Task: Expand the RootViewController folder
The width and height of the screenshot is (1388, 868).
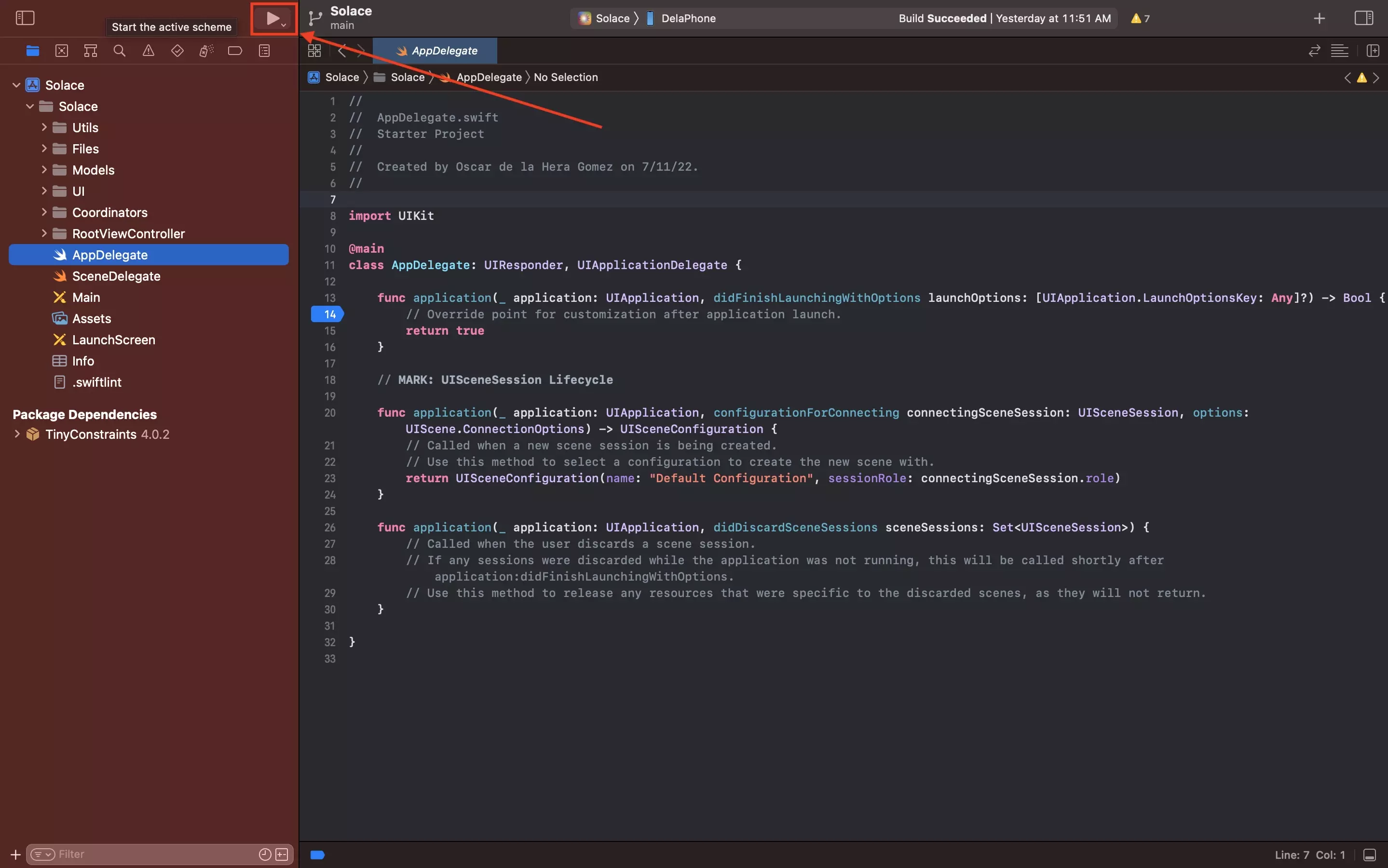Action: [x=43, y=233]
